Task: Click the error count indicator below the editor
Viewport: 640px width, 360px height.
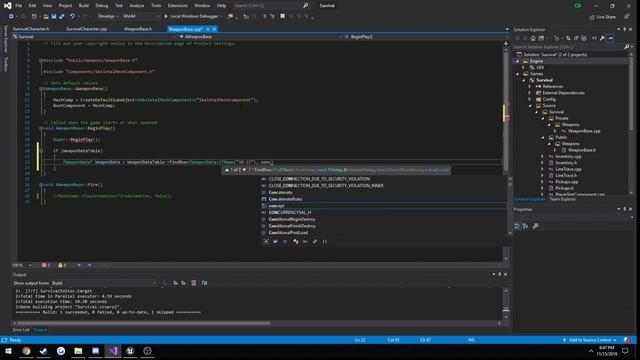Action: (x=45, y=265)
